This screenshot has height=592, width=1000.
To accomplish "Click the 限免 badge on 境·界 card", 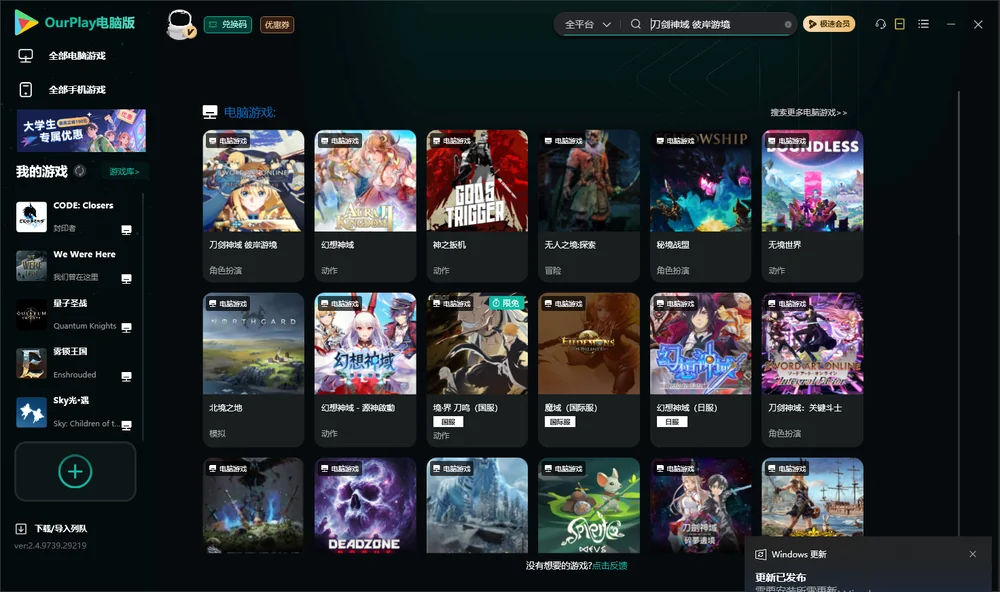I will coord(505,304).
